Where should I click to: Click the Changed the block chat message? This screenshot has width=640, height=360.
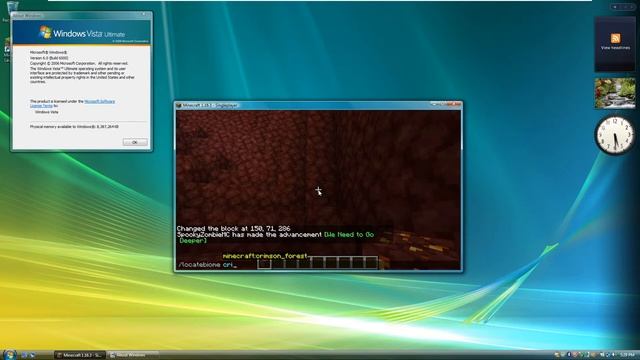coord(233,229)
